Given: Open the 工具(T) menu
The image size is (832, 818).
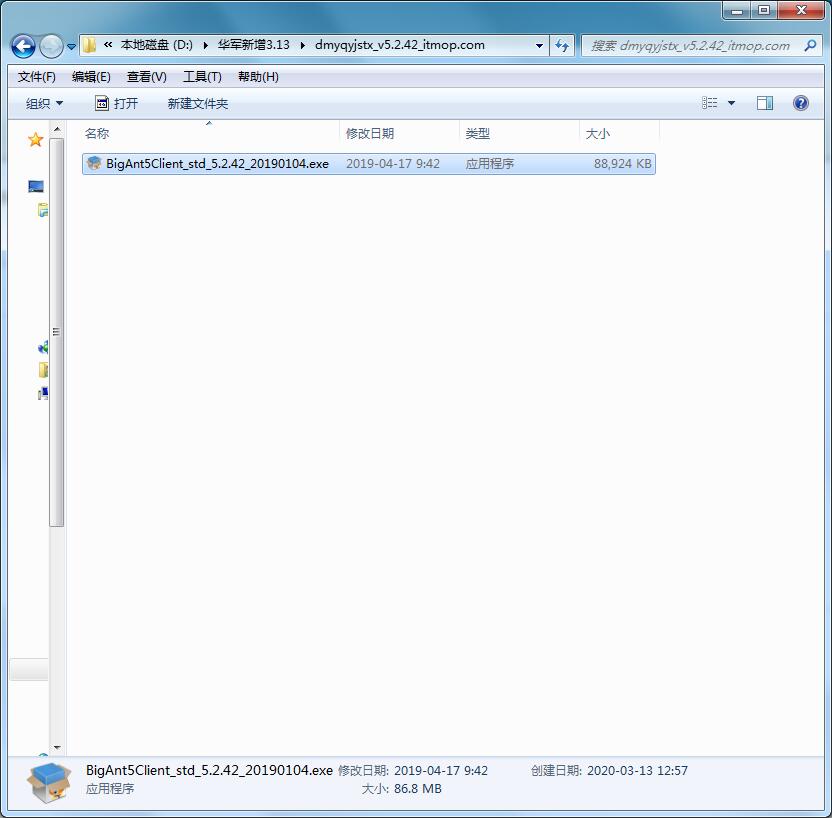Looking at the screenshot, I should tap(202, 77).
